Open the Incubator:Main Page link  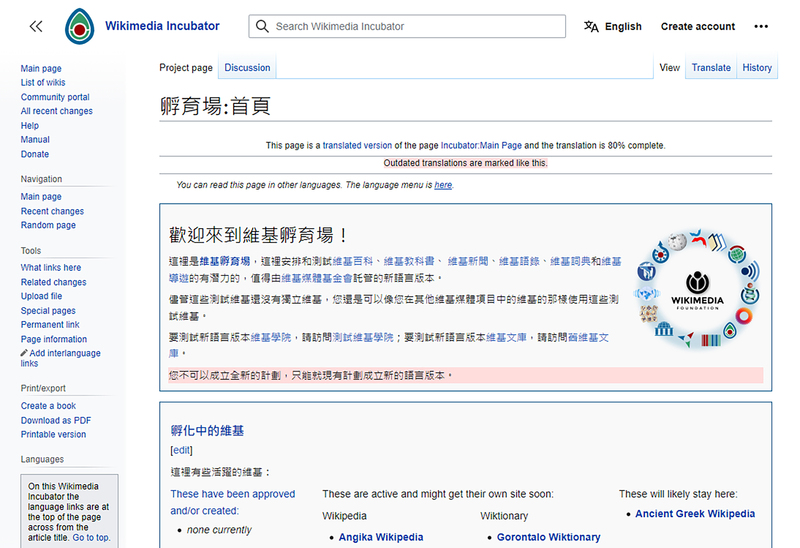click(481, 145)
